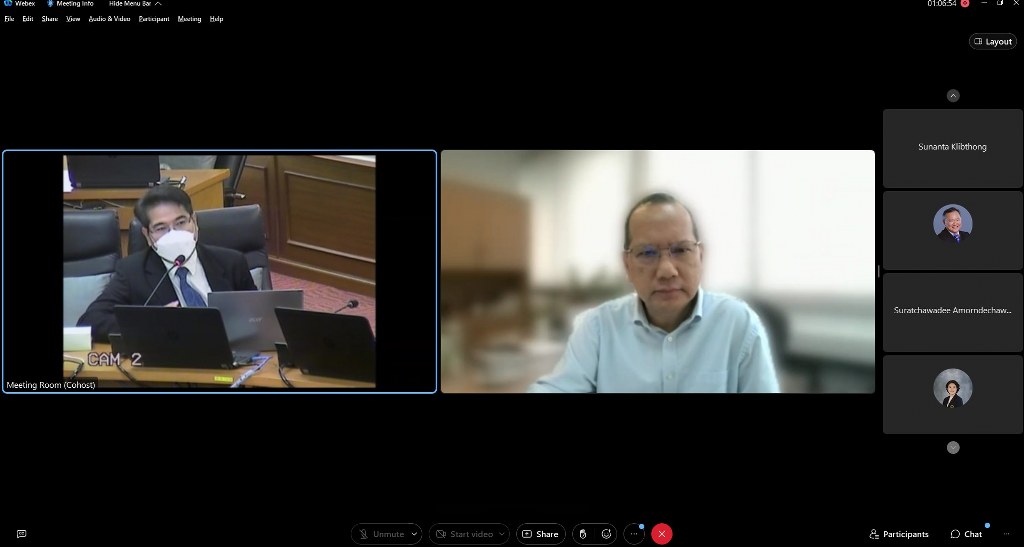
Task: Open the Audio & Video menu
Action: pyautogui.click(x=109, y=19)
